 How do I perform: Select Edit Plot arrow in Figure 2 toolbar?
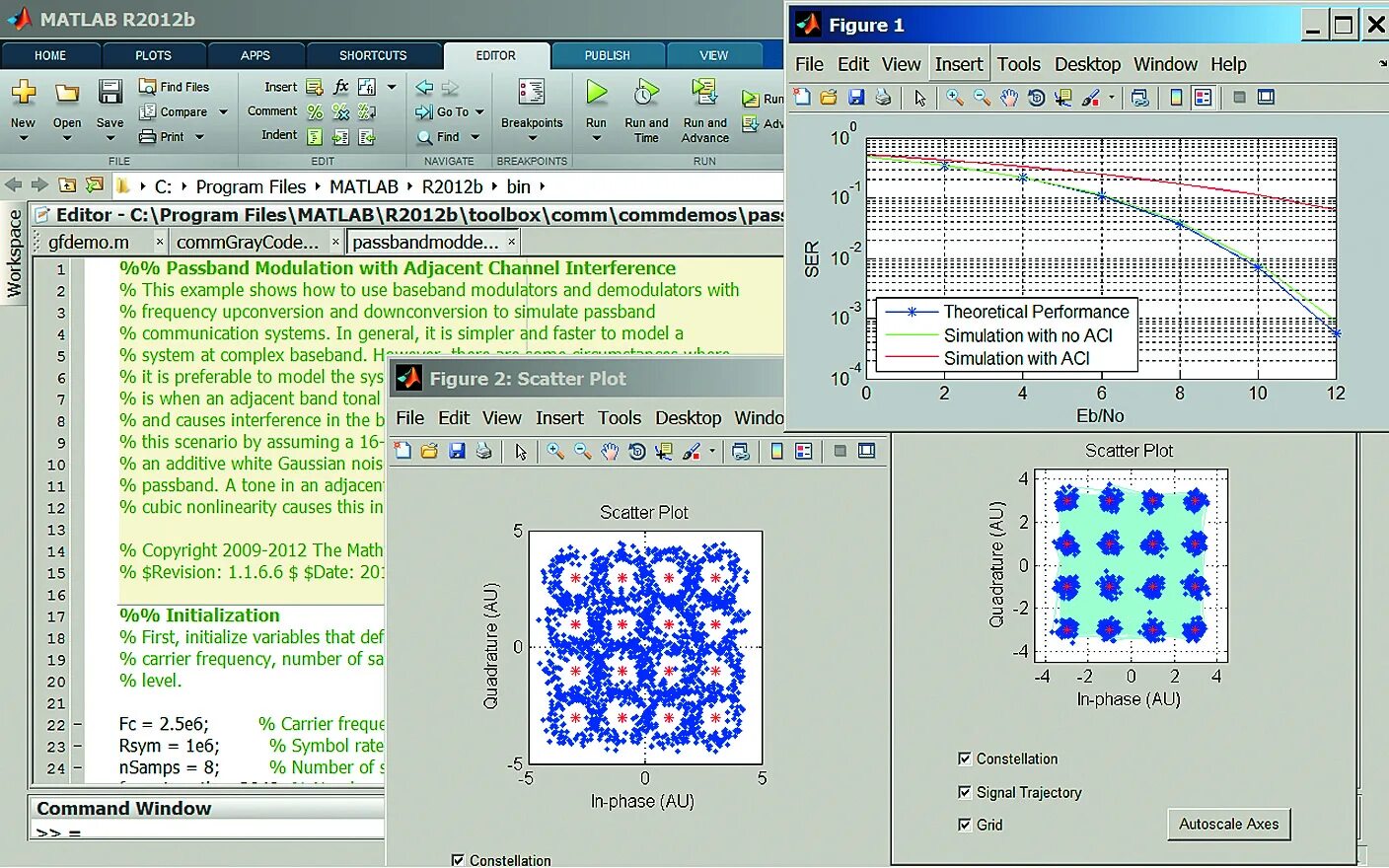click(521, 451)
